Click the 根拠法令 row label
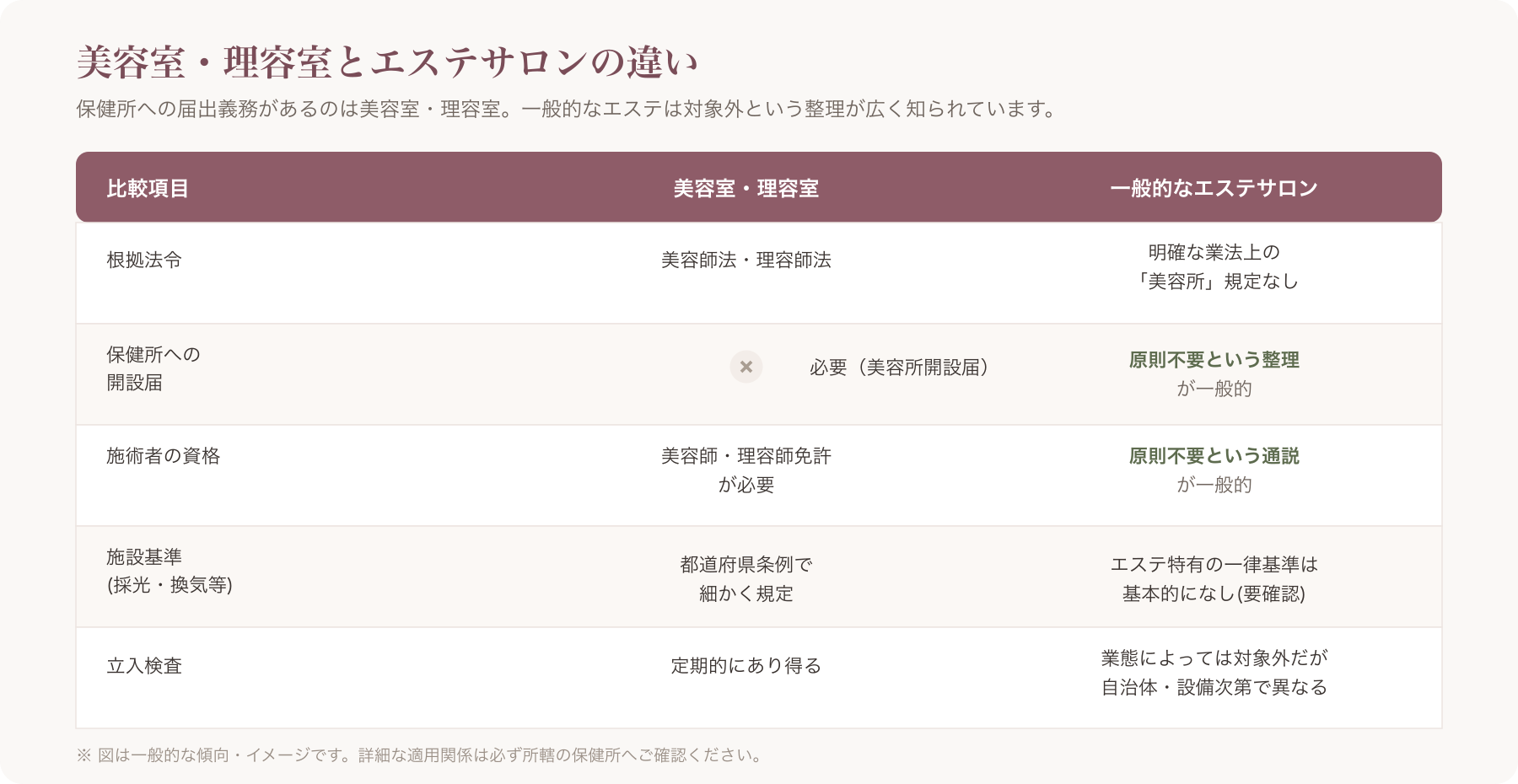 point(144,260)
